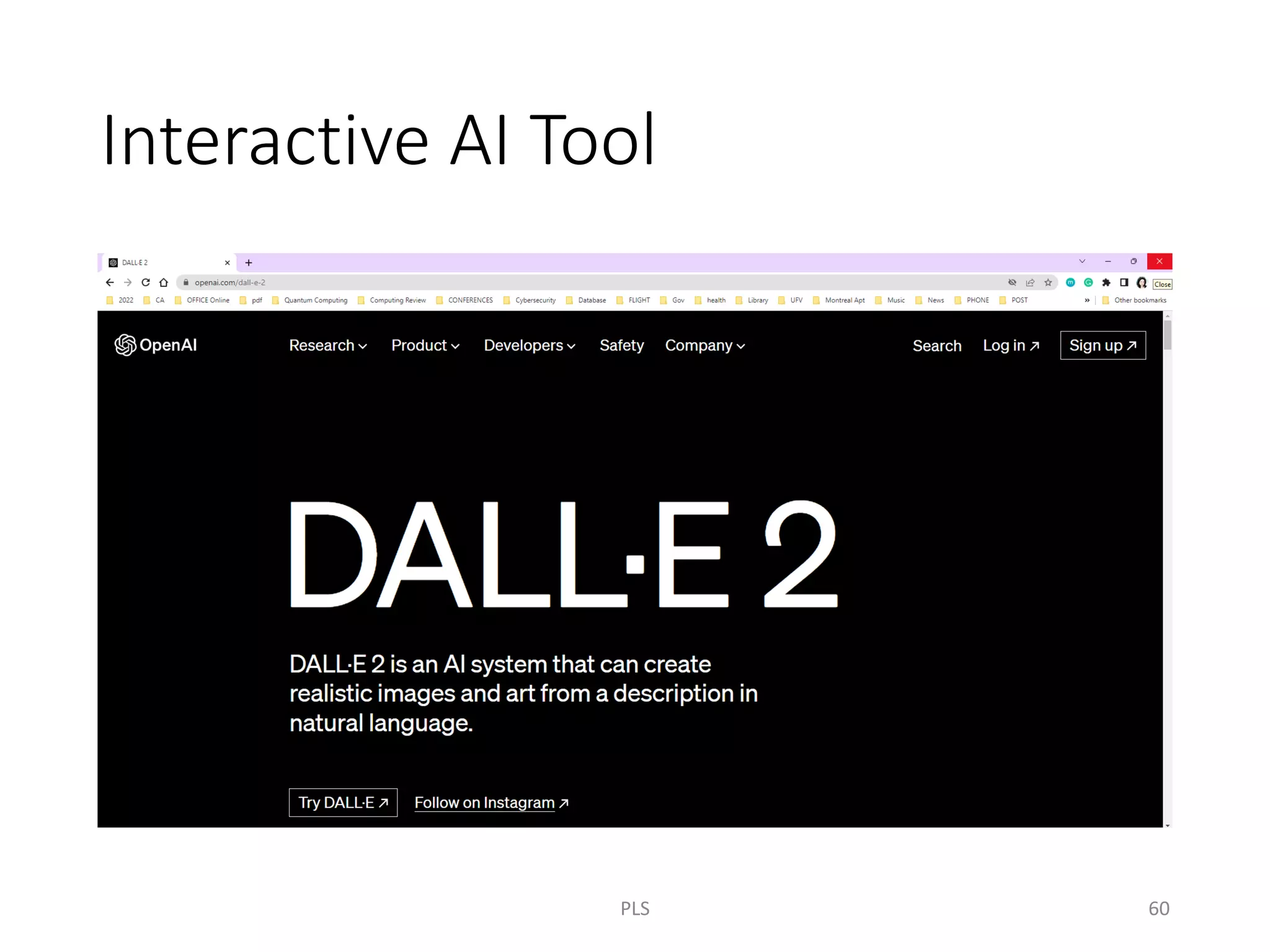
Task: Click the padlock site info icon
Action: tap(185, 283)
